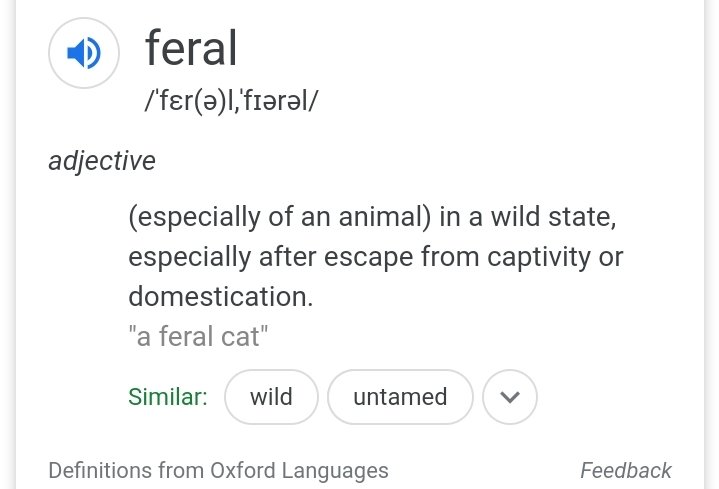The image size is (719, 489).
Task: Click the word "domestication." in the definition
Action: pyautogui.click(x=220, y=296)
